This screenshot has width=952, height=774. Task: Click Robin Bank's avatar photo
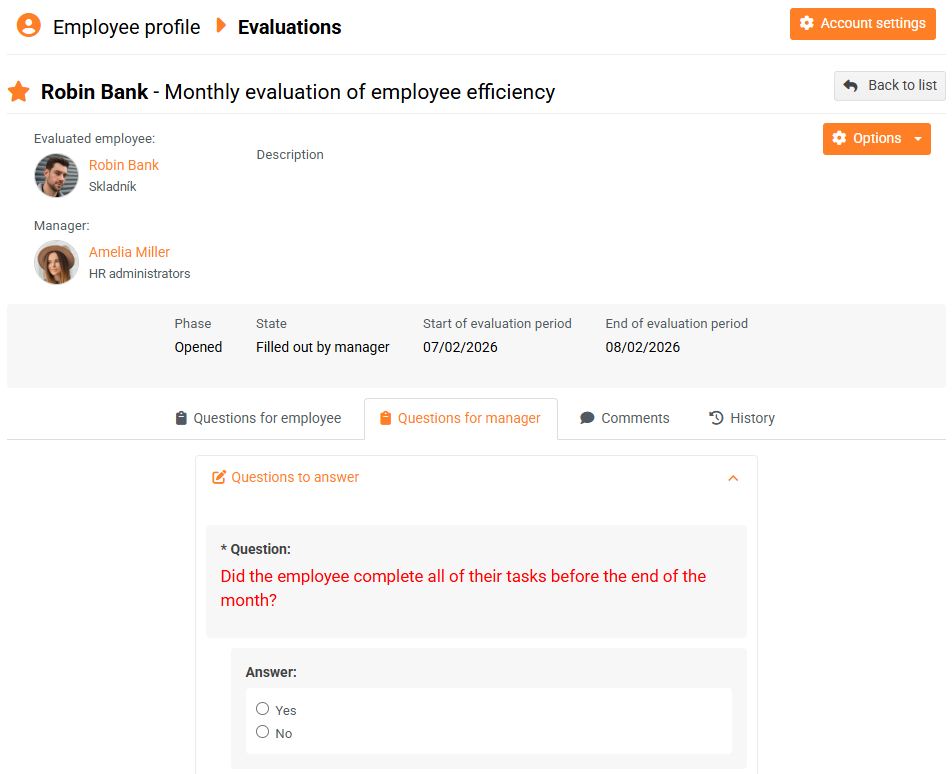[56, 175]
